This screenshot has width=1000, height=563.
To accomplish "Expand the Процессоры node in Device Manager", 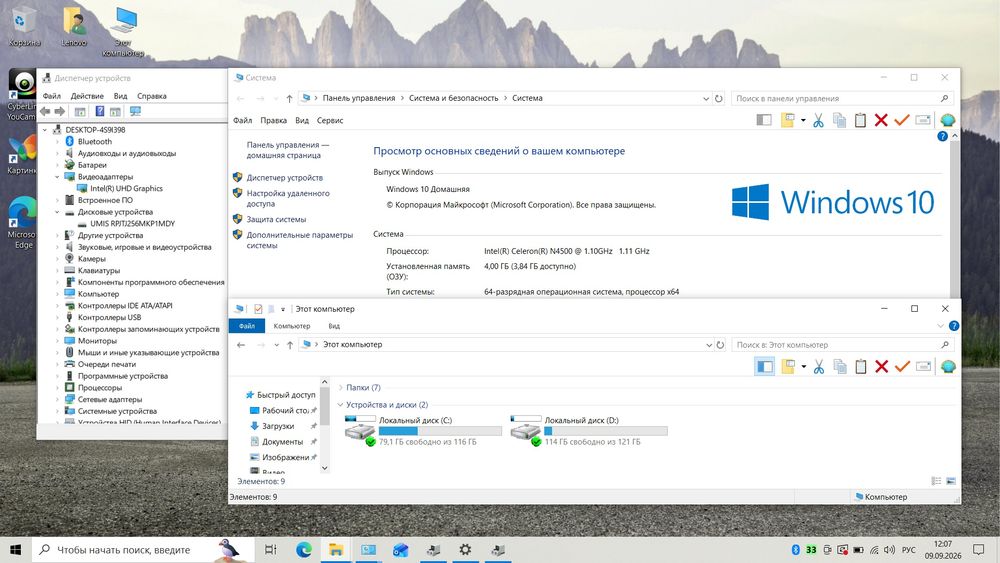I will click(57, 388).
